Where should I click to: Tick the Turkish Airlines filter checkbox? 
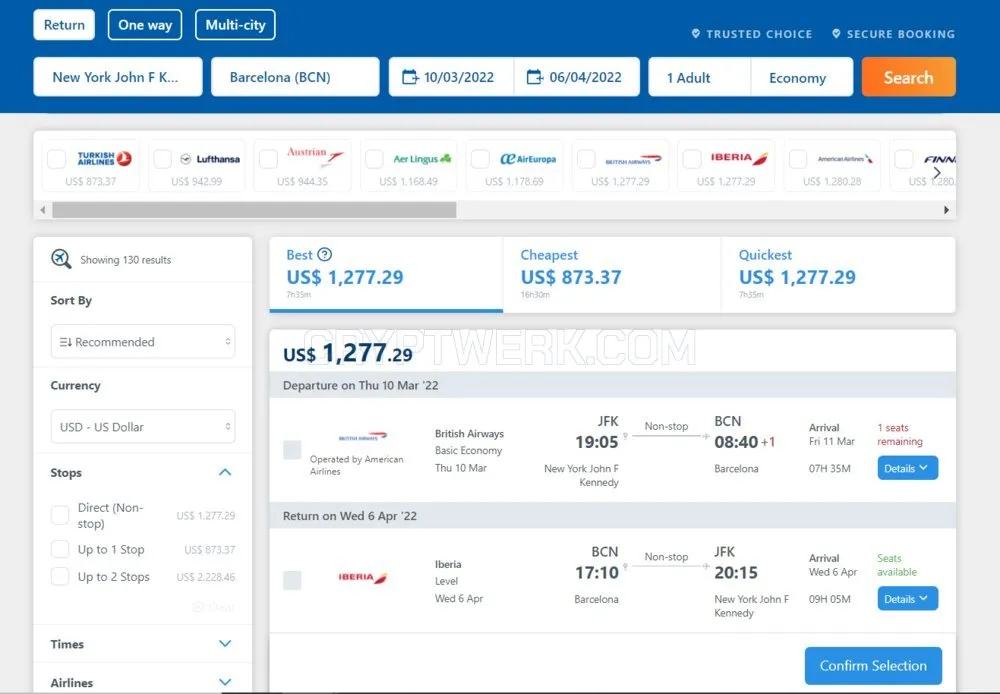coord(57,159)
